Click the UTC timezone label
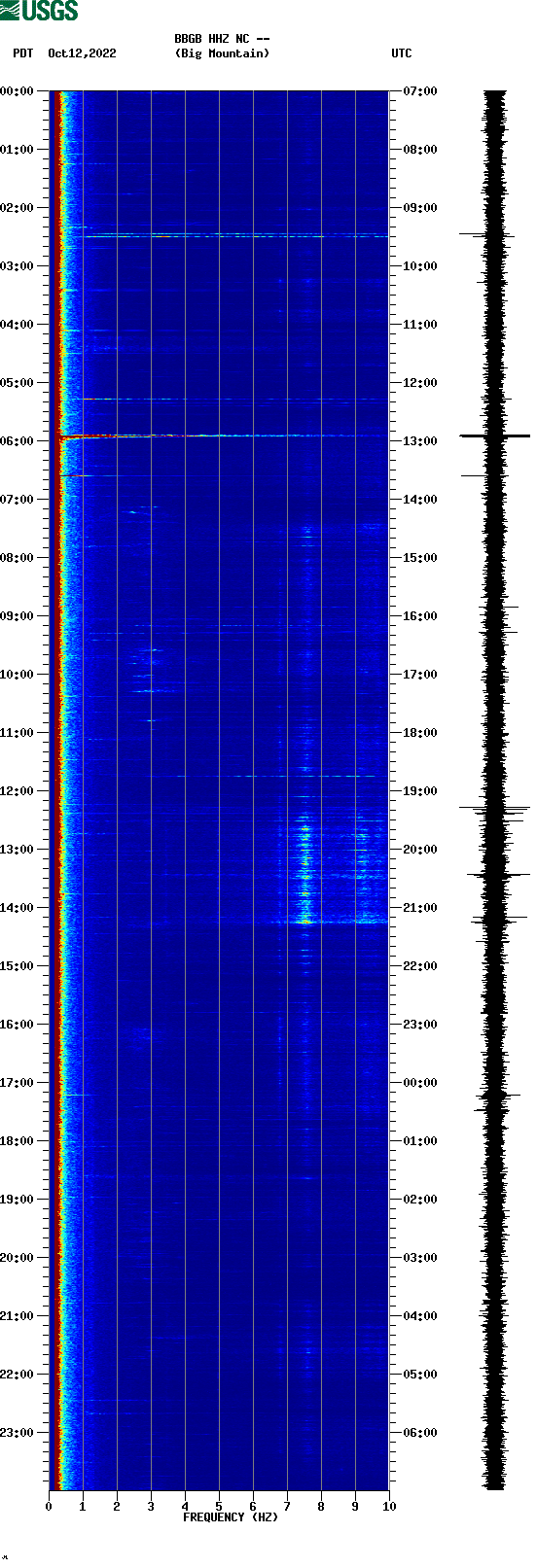Viewport: 537px width, 1568px height. pos(402,53)
